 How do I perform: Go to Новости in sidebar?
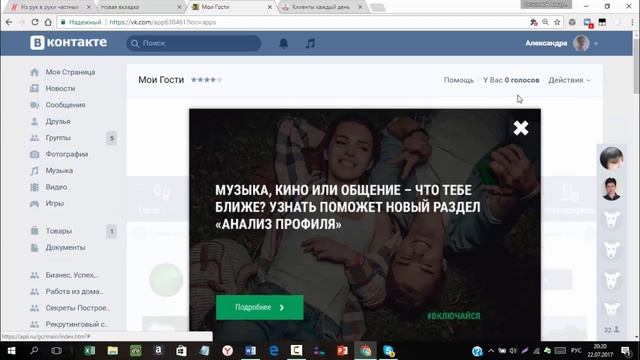click(x=60, y=89)
